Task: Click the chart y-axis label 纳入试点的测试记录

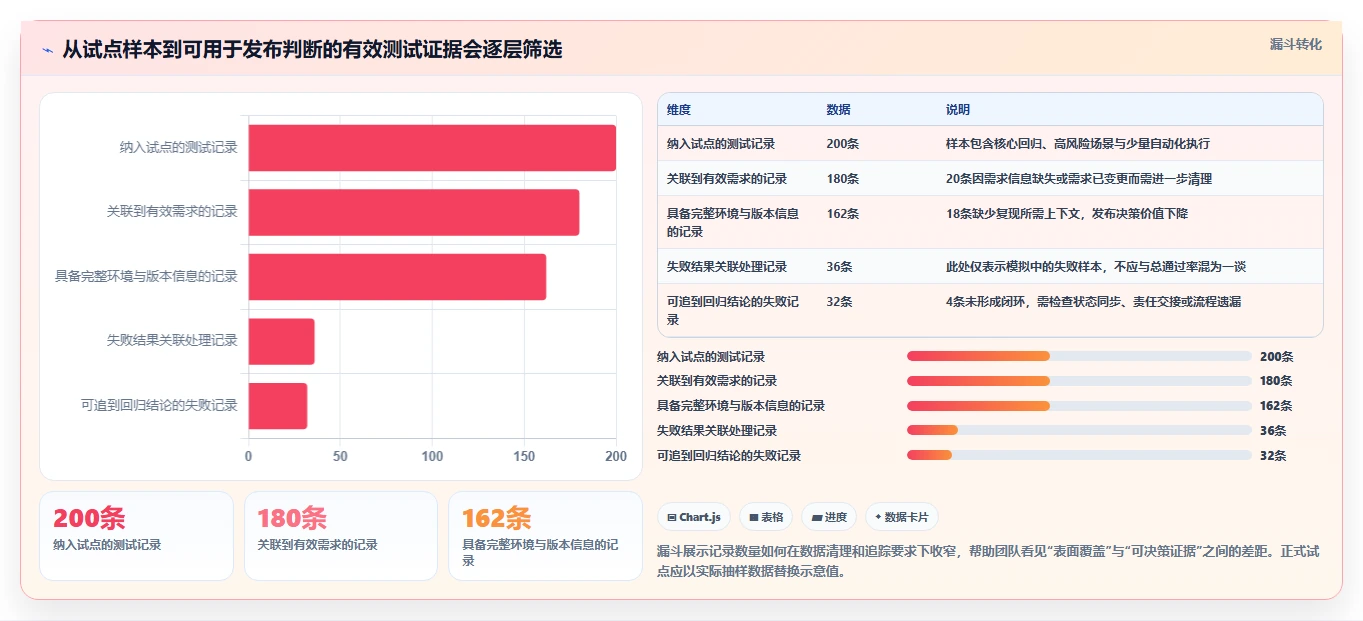Action: (x=179, y=147)
